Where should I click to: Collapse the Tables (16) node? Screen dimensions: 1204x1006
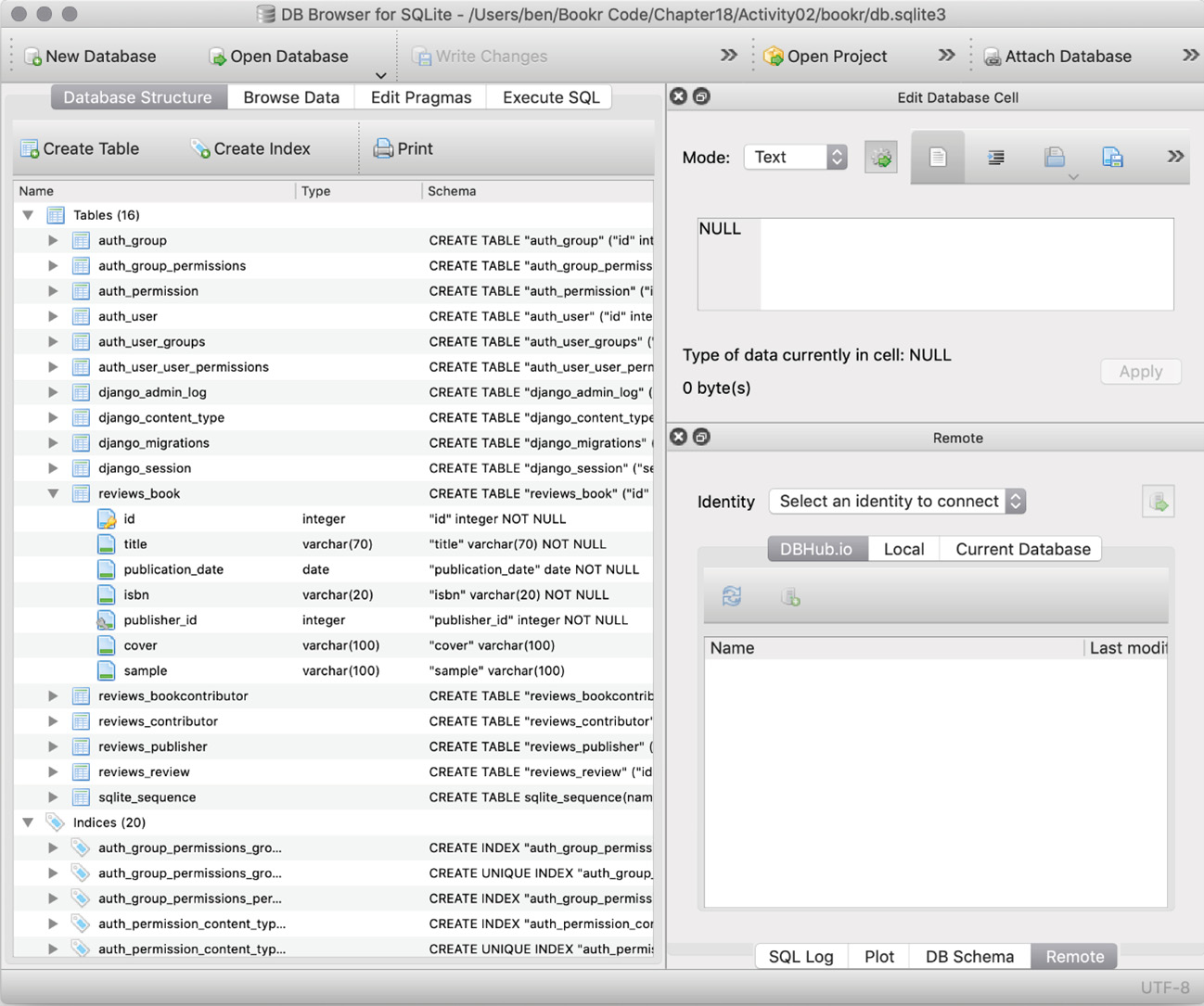click(x=29, y=215)
